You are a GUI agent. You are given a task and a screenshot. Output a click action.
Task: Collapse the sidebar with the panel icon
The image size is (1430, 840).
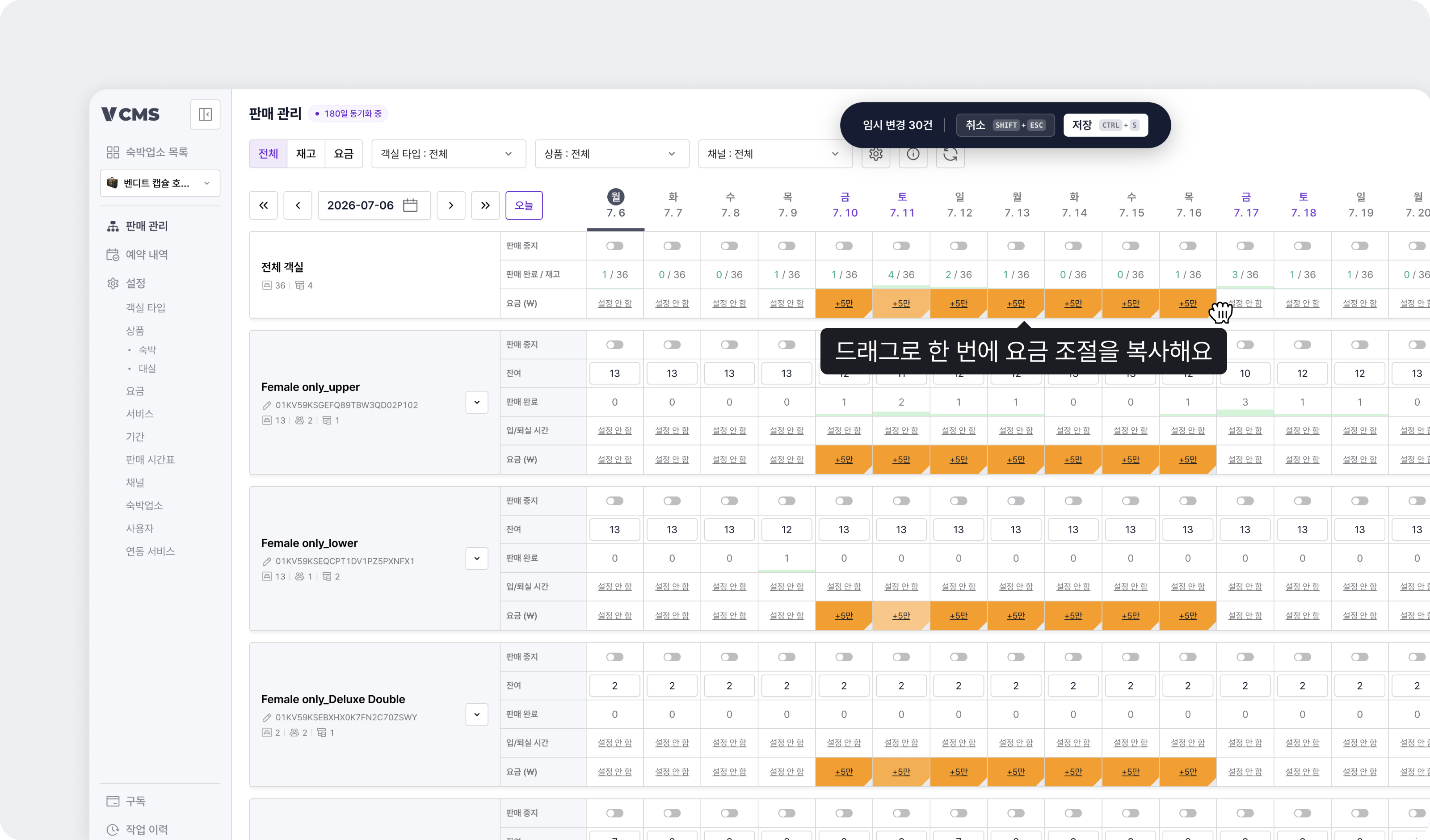(x=205, y=114)
